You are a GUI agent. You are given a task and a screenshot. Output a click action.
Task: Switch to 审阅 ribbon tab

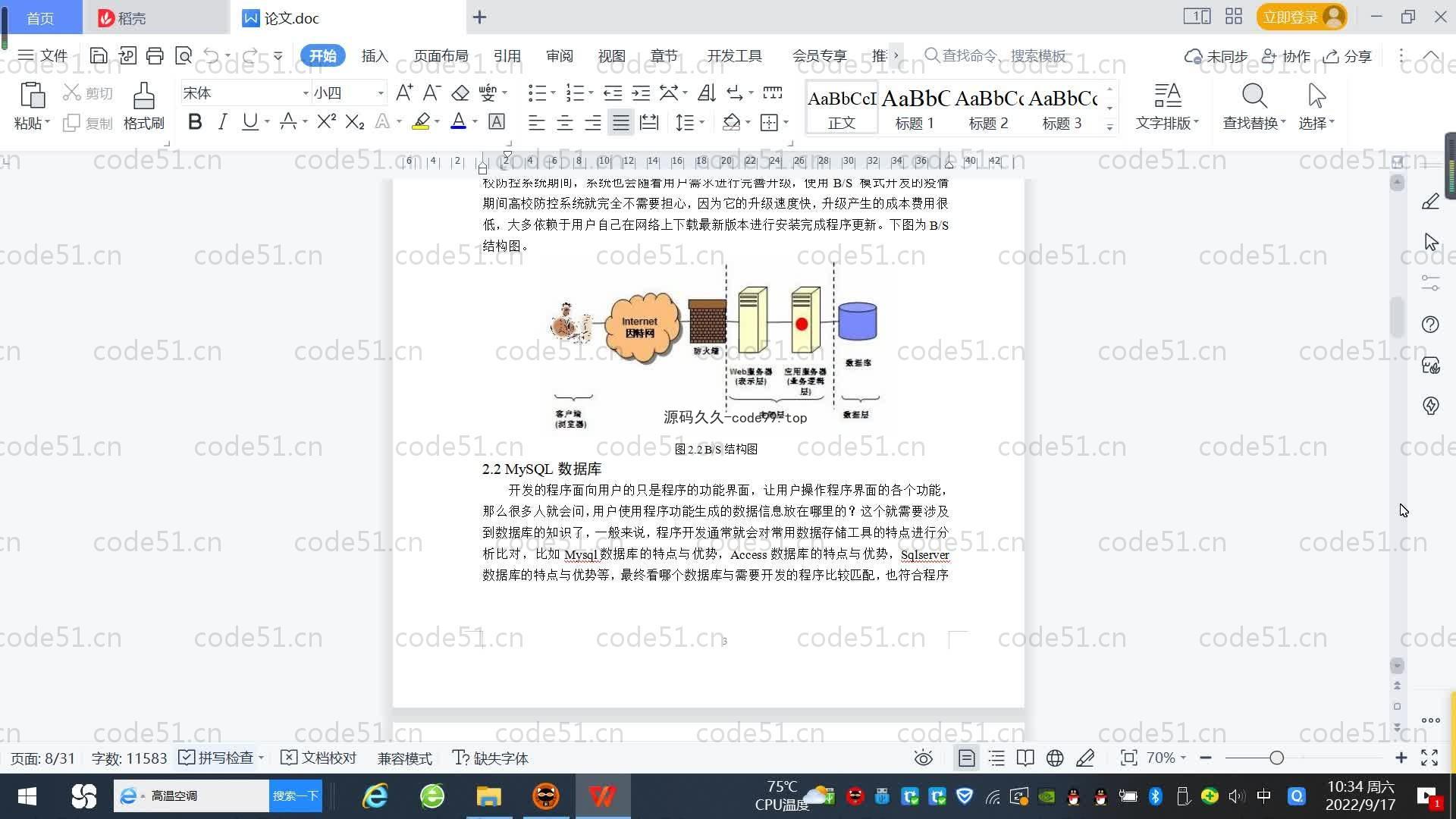pos(560,55)
